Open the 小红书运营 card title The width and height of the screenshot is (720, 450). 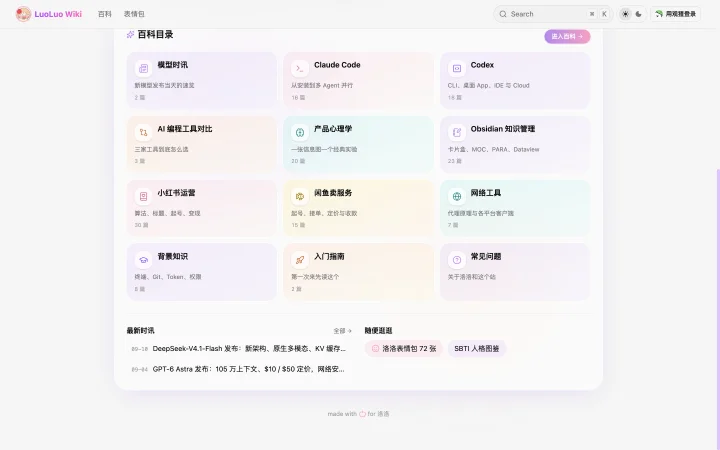pos(176,192)
